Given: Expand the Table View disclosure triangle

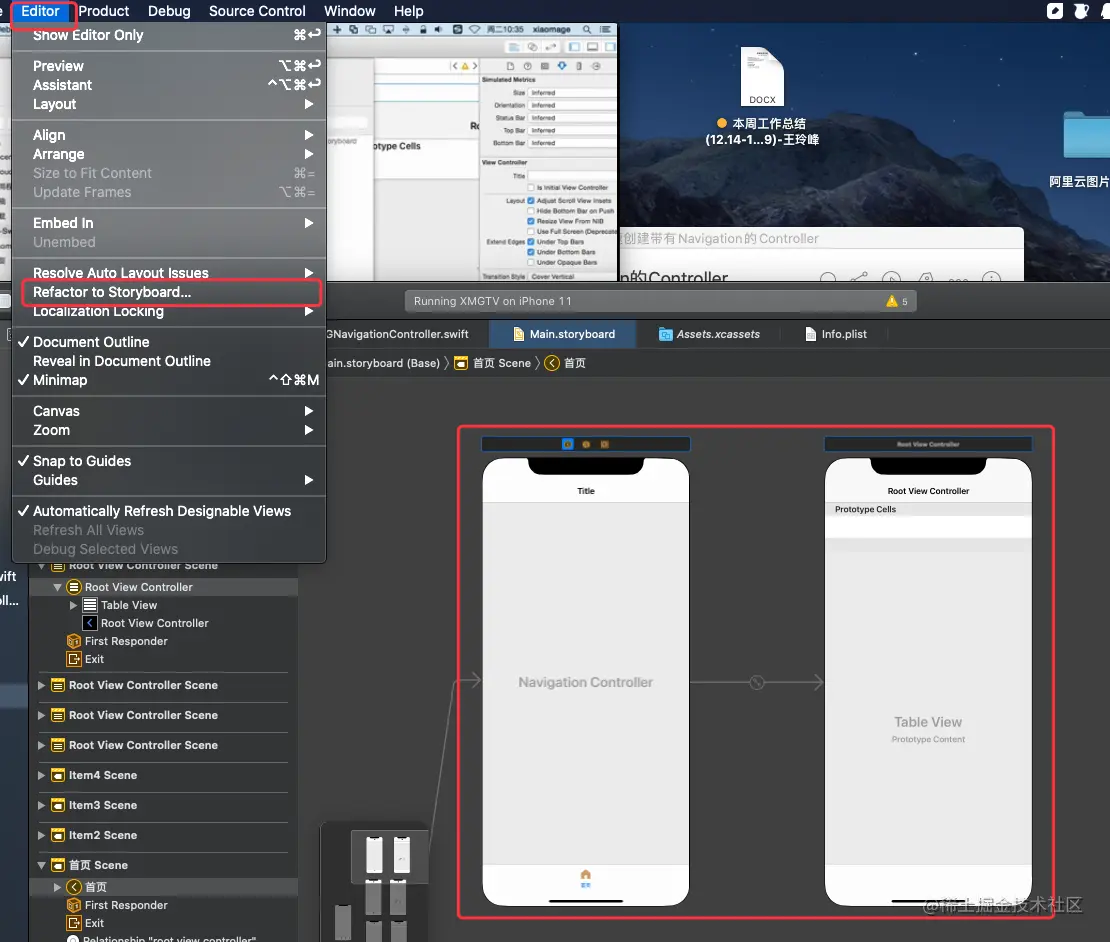Looking at the screenshot, I should (74, 605).
